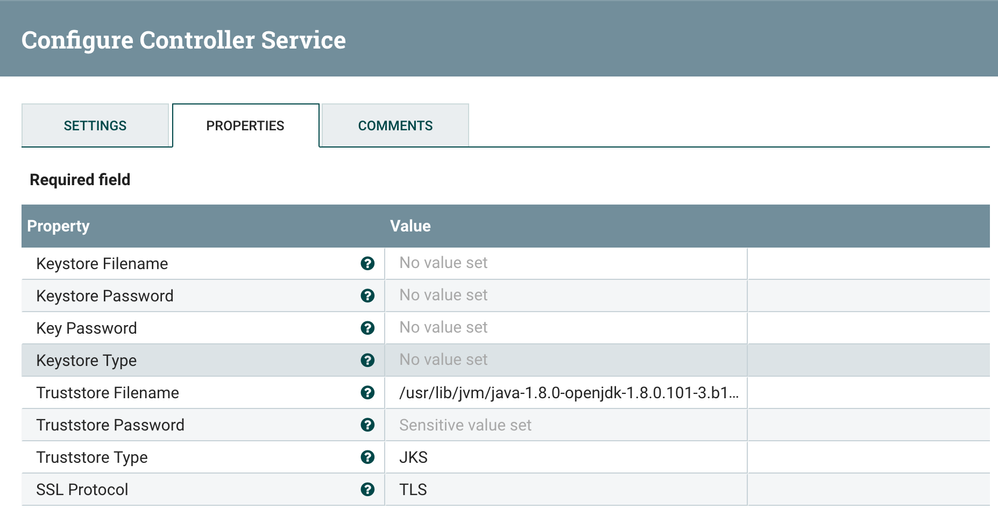998x514 pixels.
Task: Set the Key Password value
Action: point(565,328)
